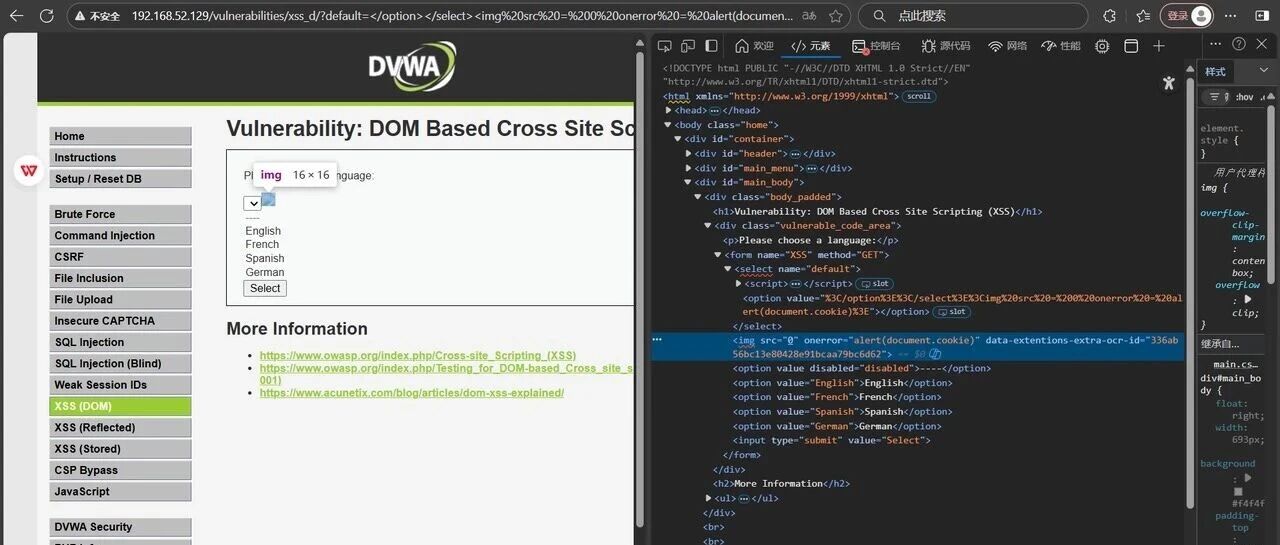Image resolution: width=1280 pixels, height=545 pixels.
Task: Click the broken injected image next to dropdown
Action: click(268, 200)
